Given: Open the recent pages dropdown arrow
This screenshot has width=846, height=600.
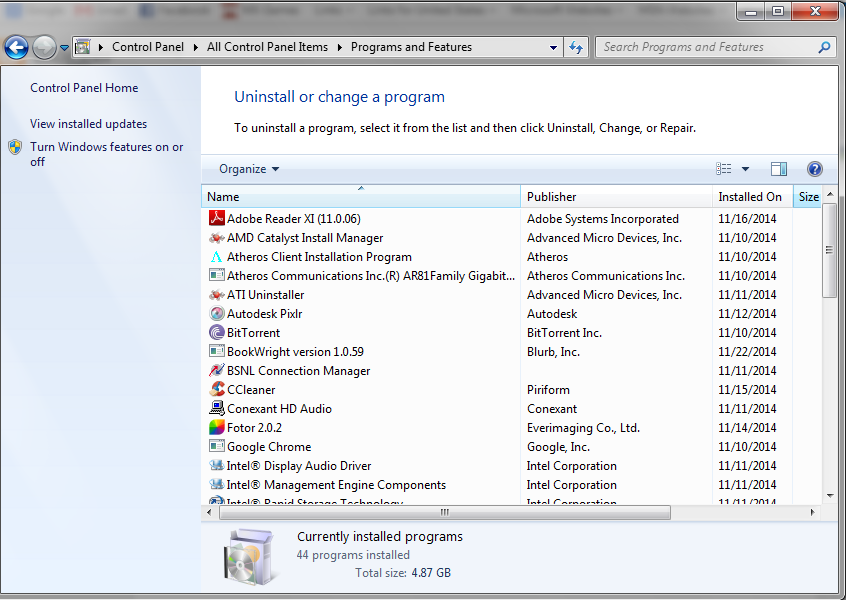Looking at the screenshot, I should 64,47.
